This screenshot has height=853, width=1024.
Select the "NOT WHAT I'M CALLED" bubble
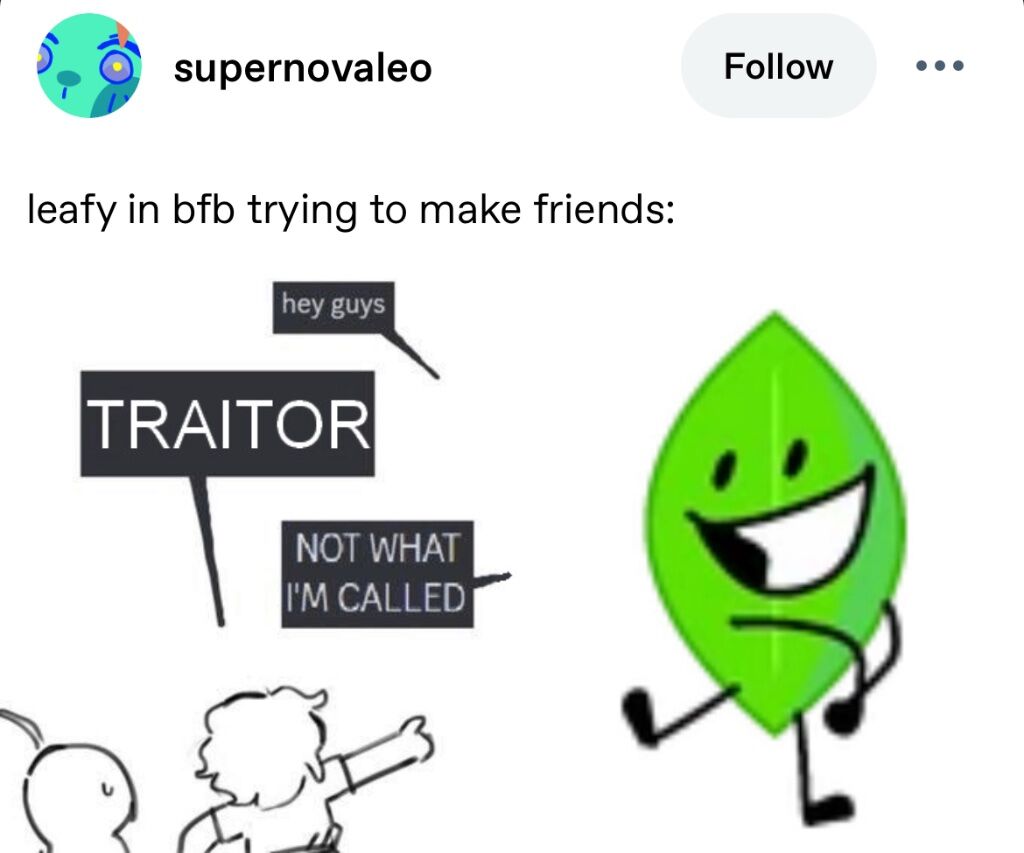(377, 573)
